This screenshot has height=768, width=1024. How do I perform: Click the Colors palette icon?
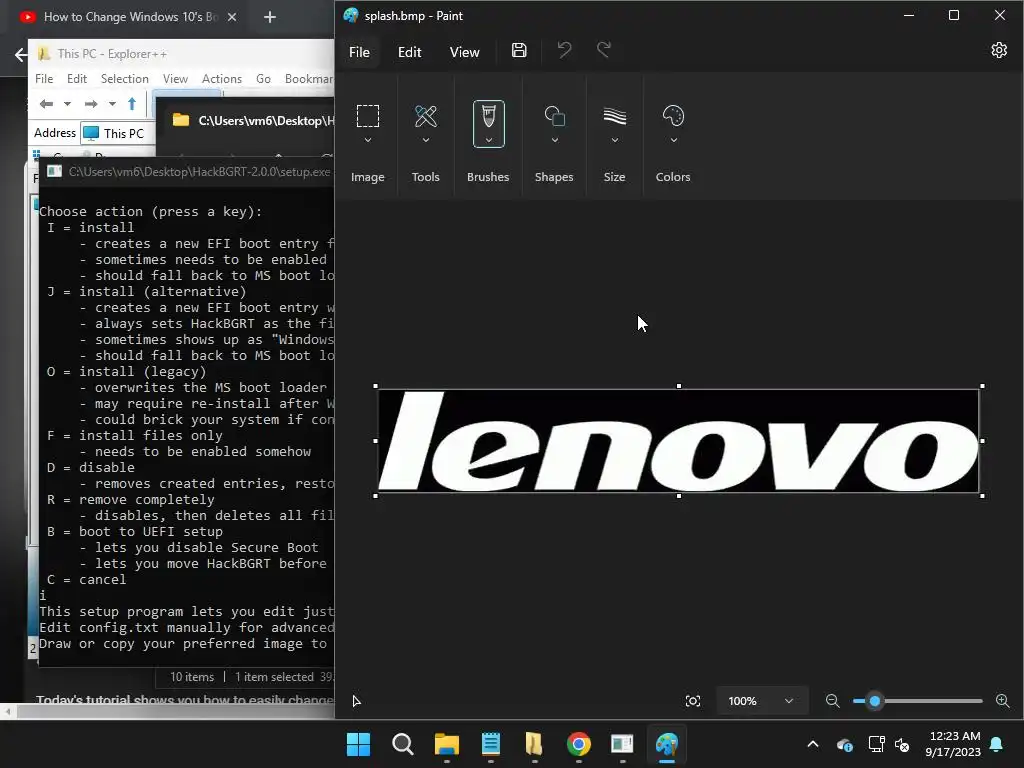[x=673, y=116]
